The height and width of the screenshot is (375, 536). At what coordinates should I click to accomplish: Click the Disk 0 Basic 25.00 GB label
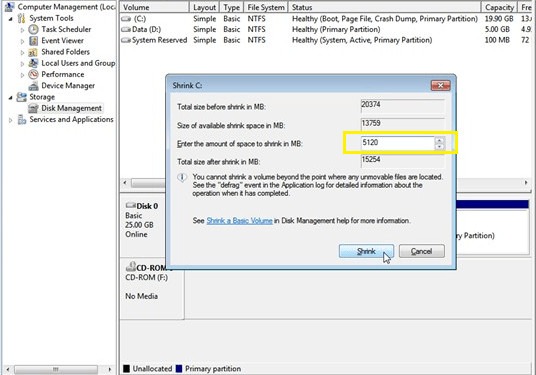tap(142, 220)
